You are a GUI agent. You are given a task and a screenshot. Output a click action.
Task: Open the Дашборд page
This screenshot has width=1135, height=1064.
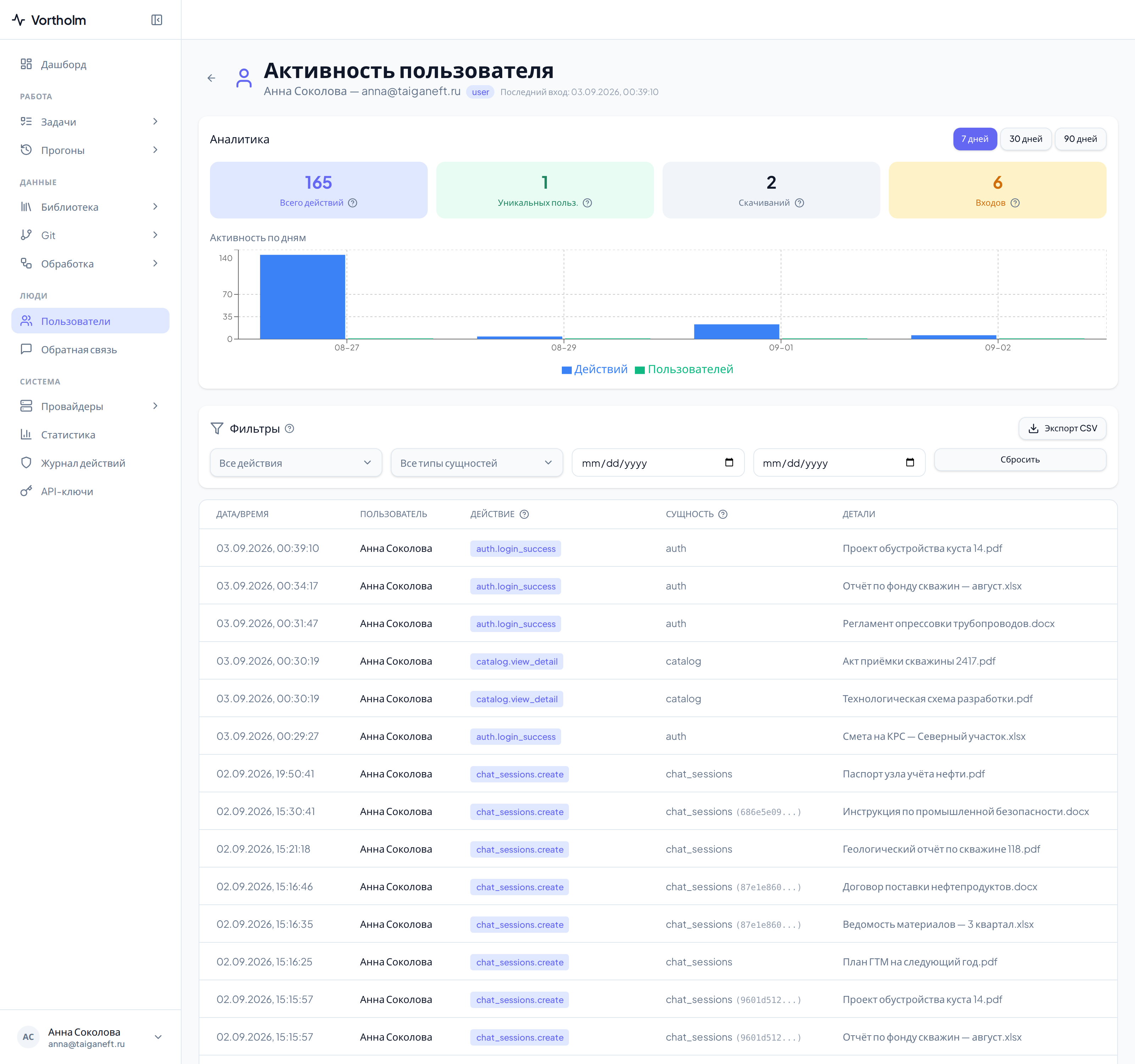(90, 64)
